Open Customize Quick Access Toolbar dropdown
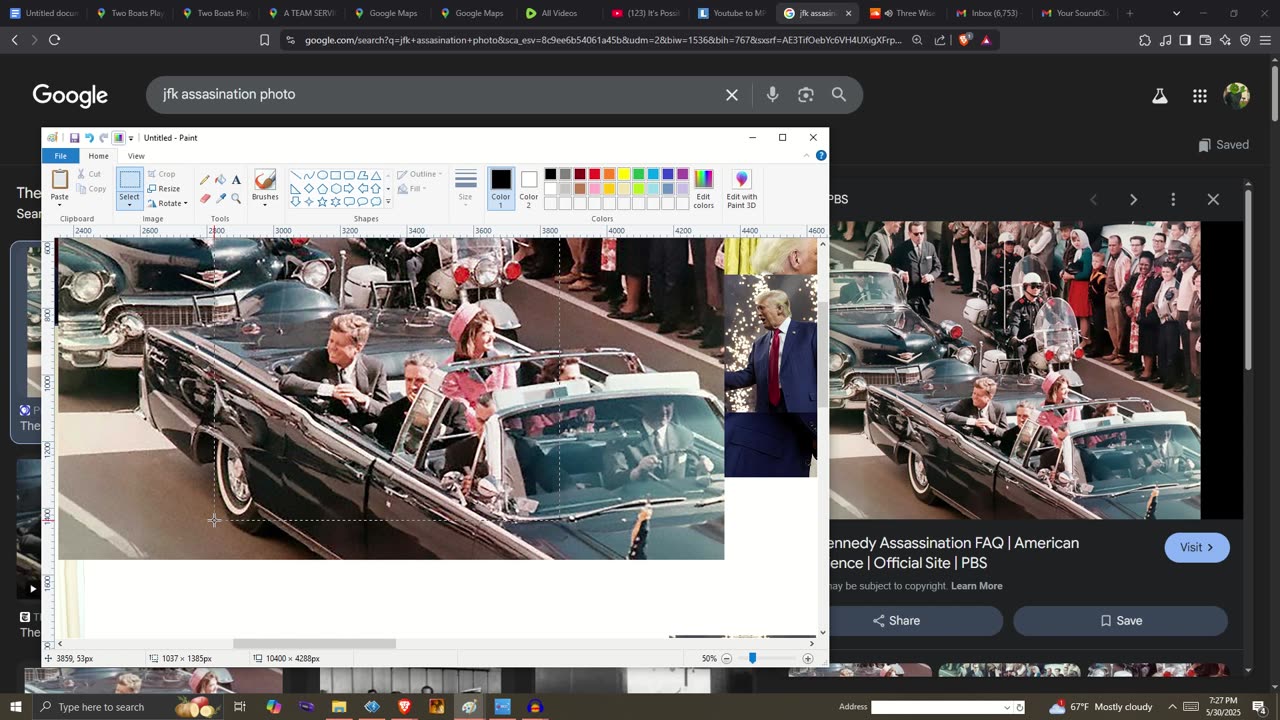The width and height of the screenshot is (1280, 720). [131, 138]
